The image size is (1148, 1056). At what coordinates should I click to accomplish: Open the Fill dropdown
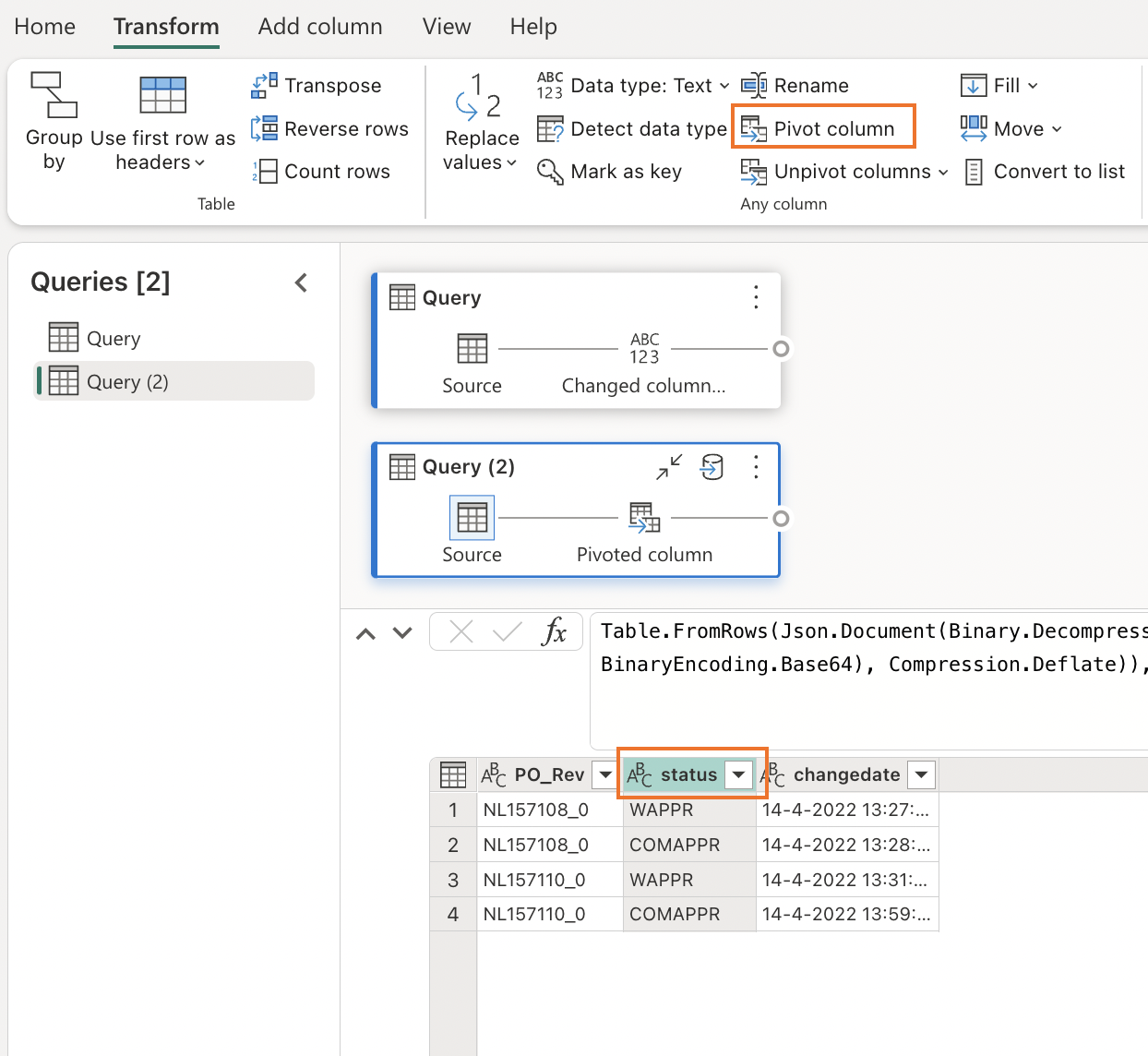click(999, 85)
